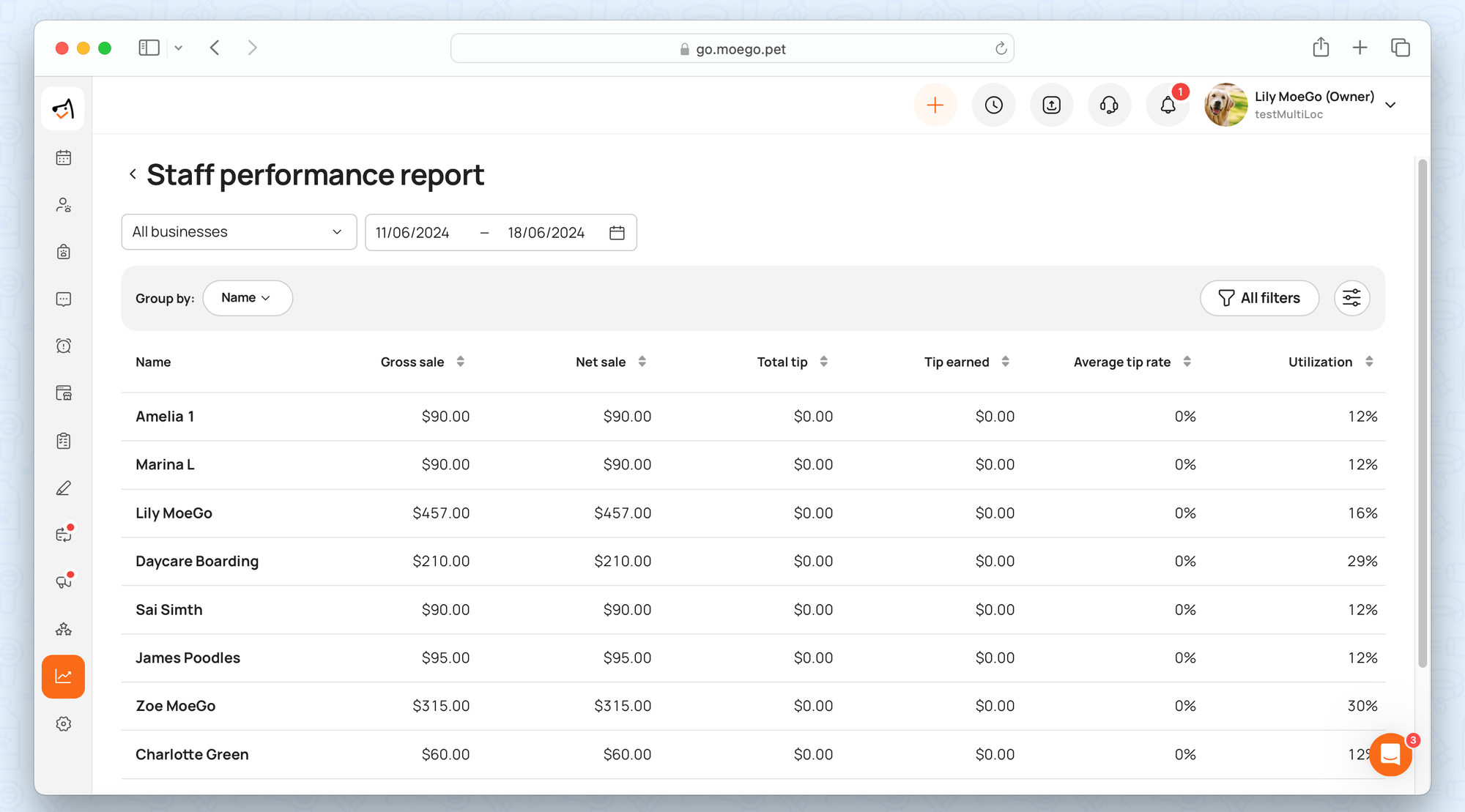Click the headset support icon
This screenshot has height=812, width=1465.
1109,105
